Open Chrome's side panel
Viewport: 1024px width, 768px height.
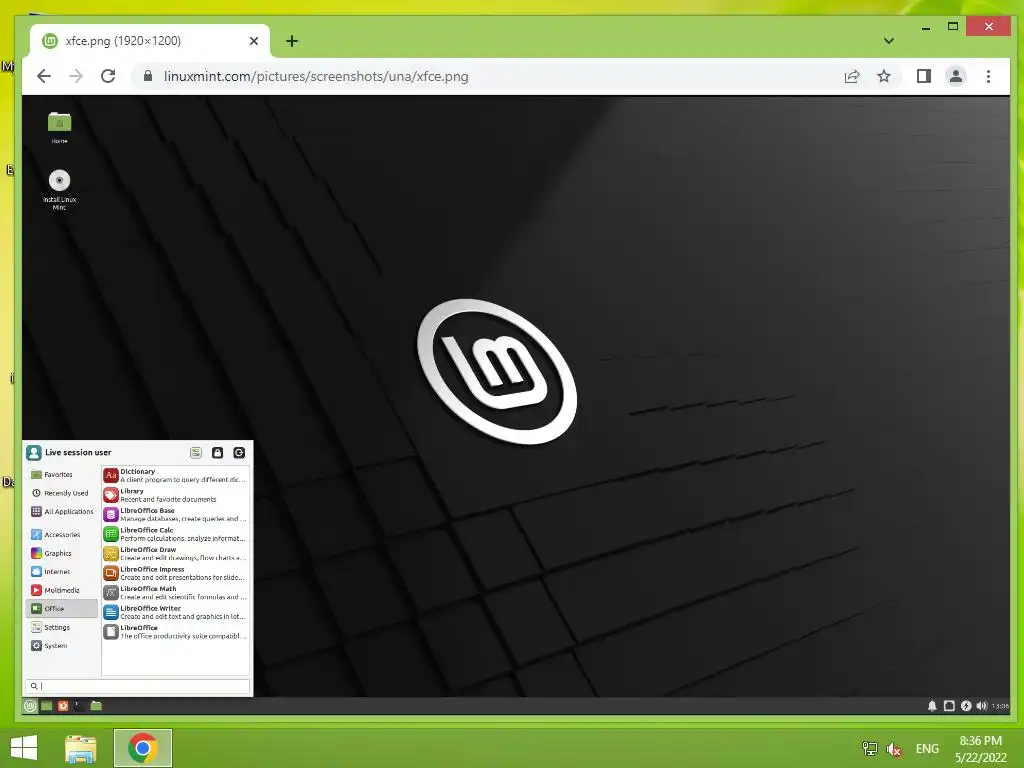click(x=923, y=76)
